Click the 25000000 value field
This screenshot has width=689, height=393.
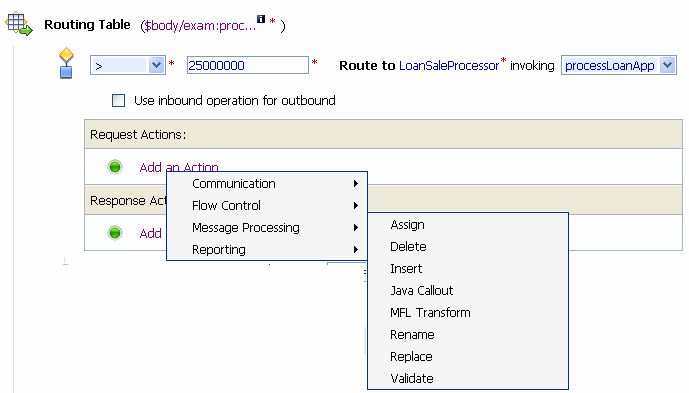click(248, 66)
